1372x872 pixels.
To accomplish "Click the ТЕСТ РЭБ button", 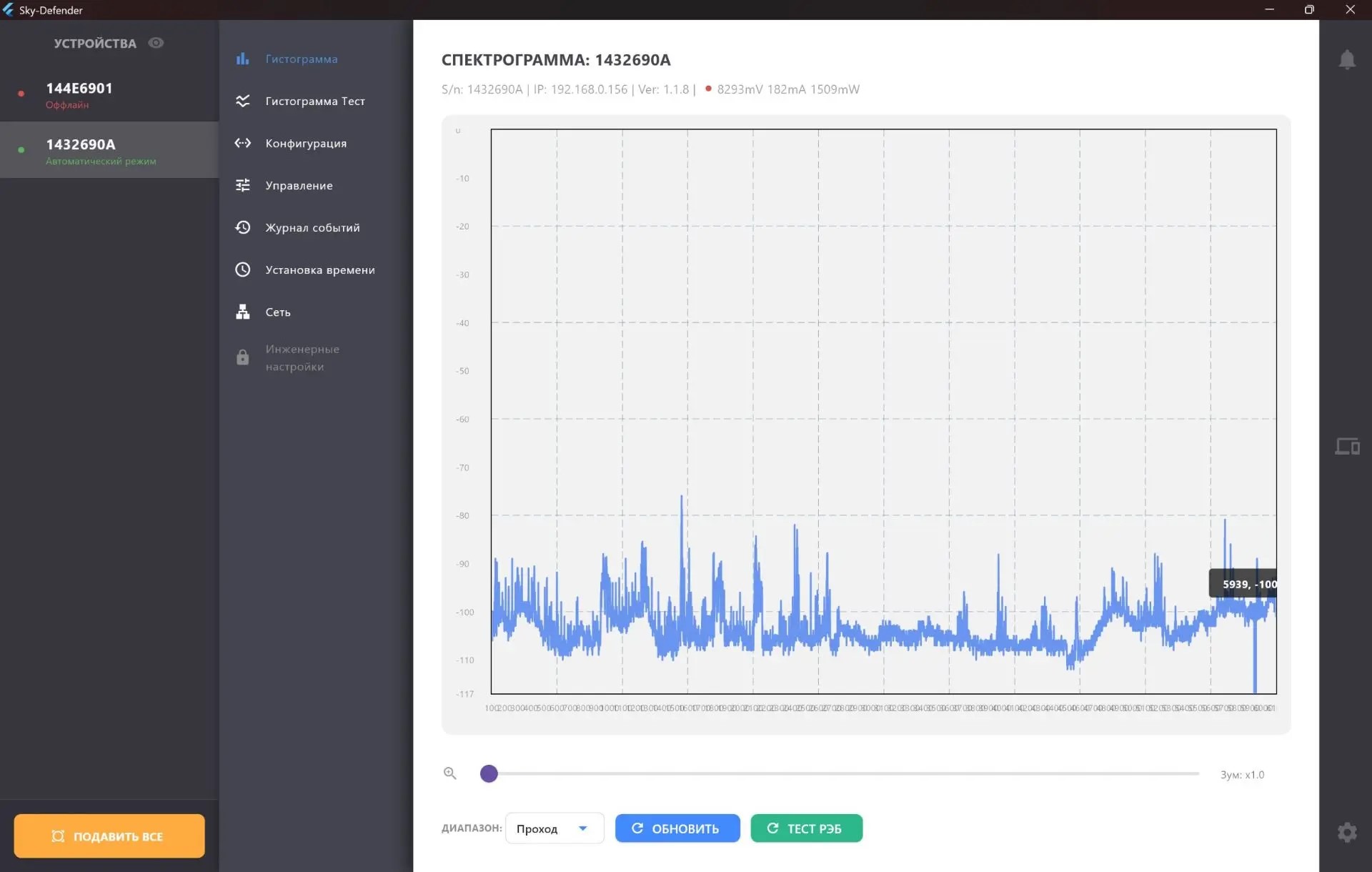I will 806,828.
